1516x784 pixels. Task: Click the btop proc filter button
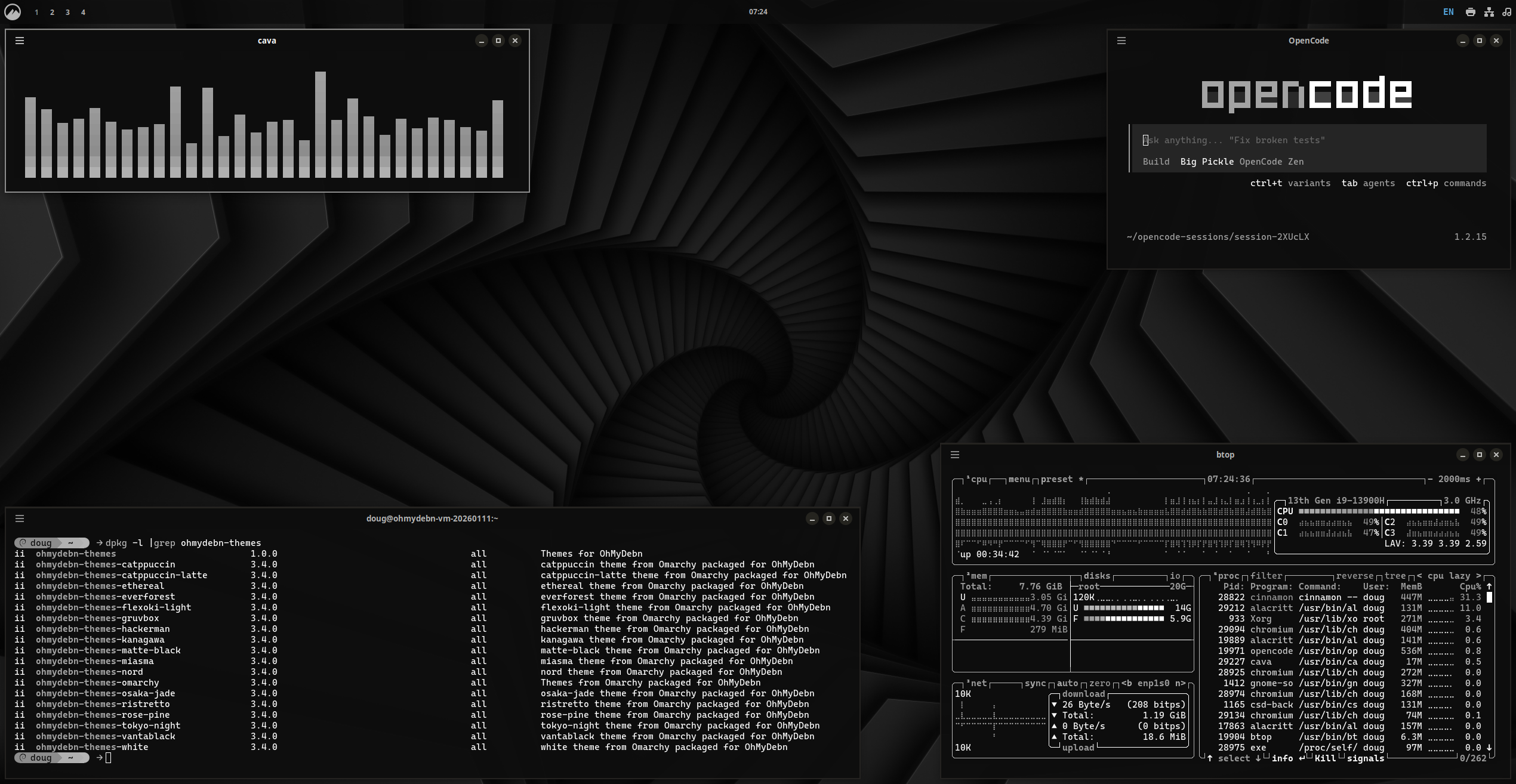tap(1266, 576)
